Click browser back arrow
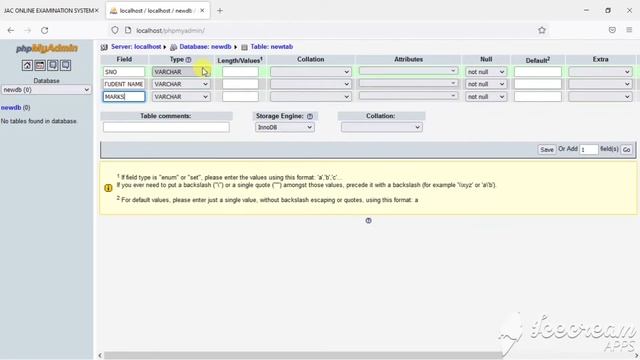640x360 pixels. tap(11, 30)
